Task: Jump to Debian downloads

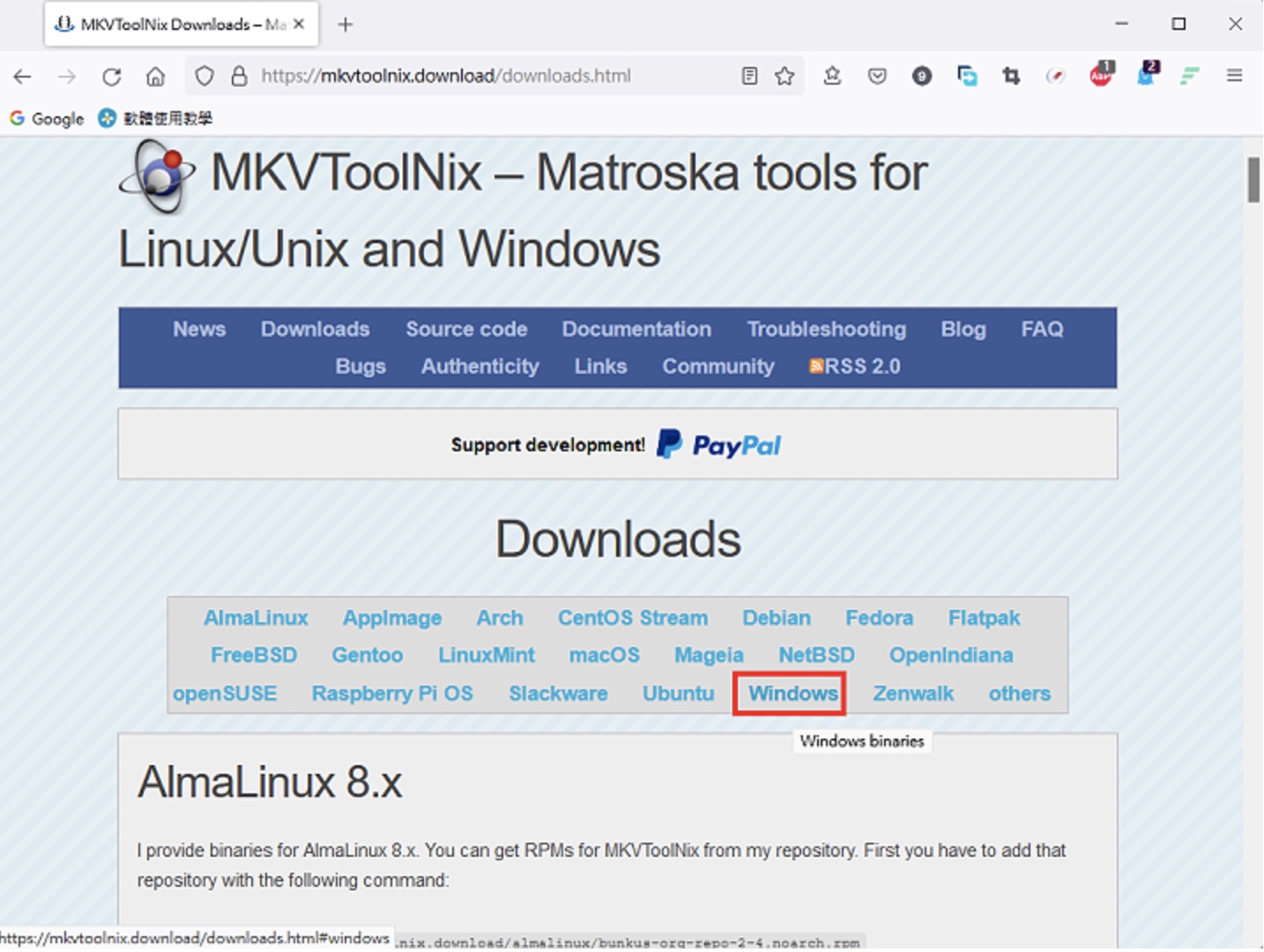Action: (777, 619)
